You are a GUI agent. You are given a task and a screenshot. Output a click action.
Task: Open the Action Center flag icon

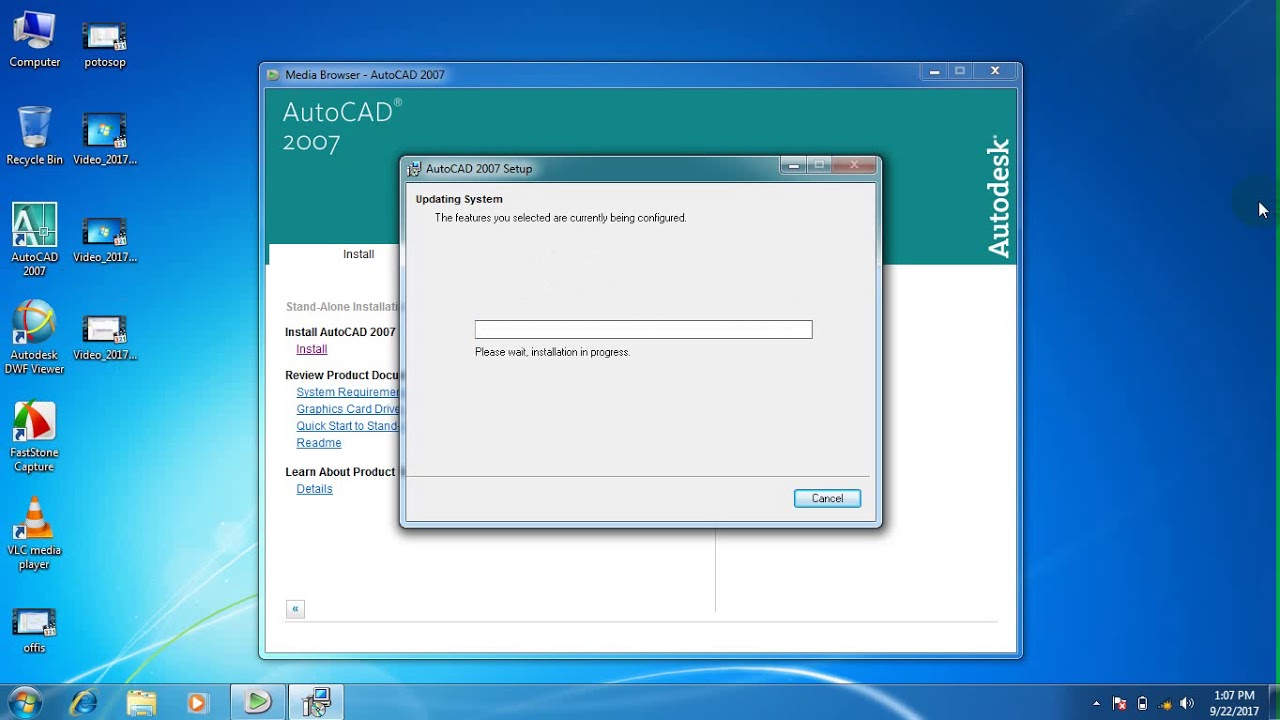click(1120, 704)
